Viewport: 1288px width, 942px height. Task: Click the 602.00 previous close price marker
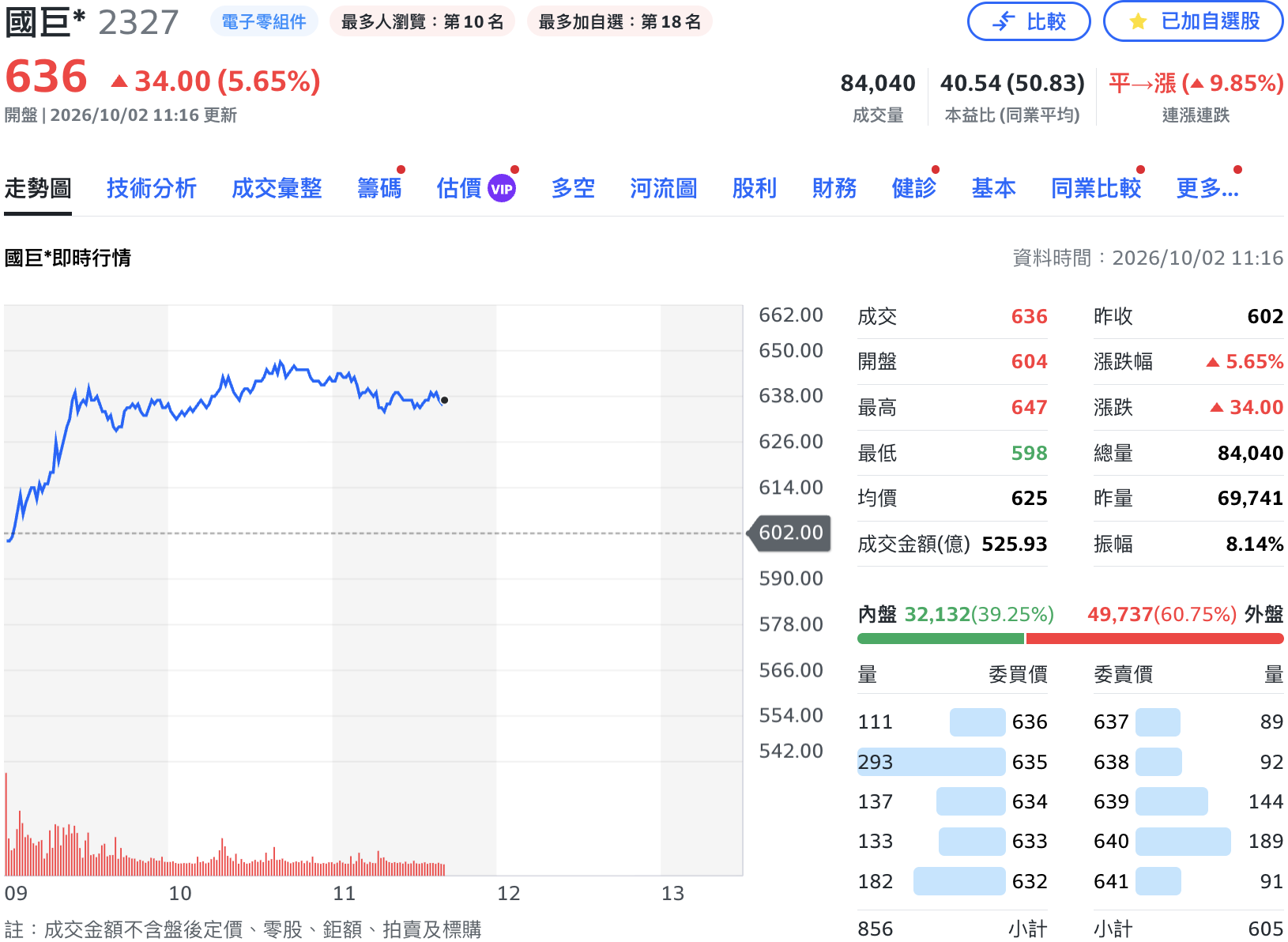(x=789, y=533)
